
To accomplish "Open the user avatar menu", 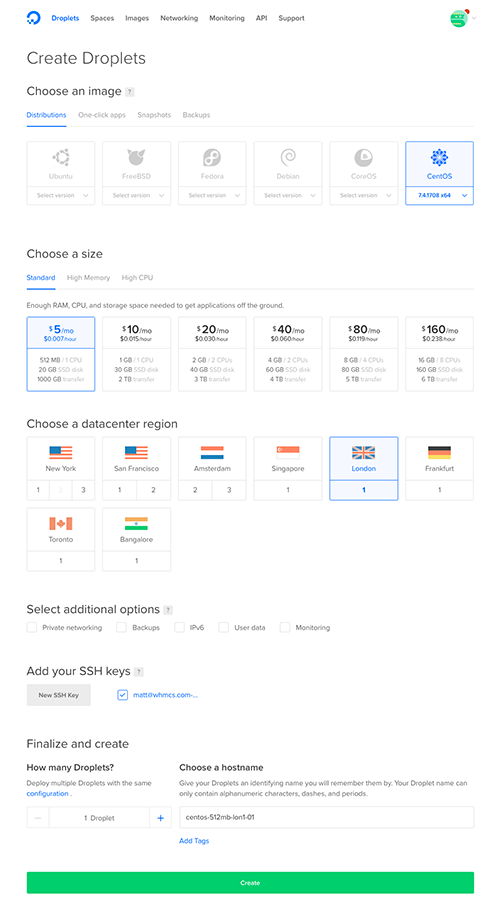I will 459,18.
